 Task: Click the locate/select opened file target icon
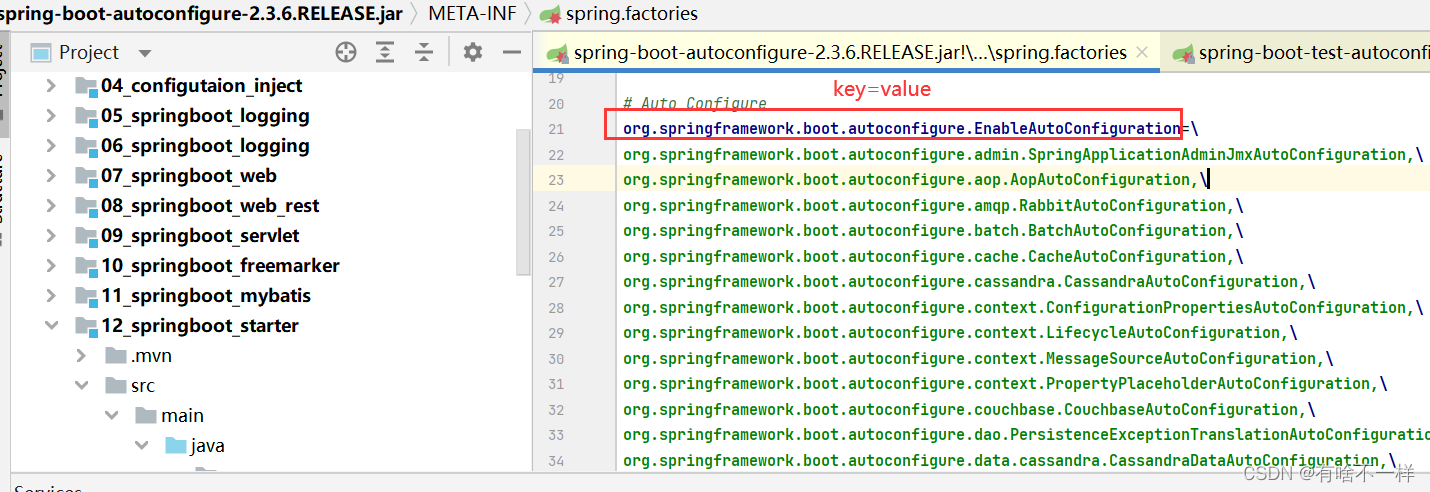[x=346, y=53]
